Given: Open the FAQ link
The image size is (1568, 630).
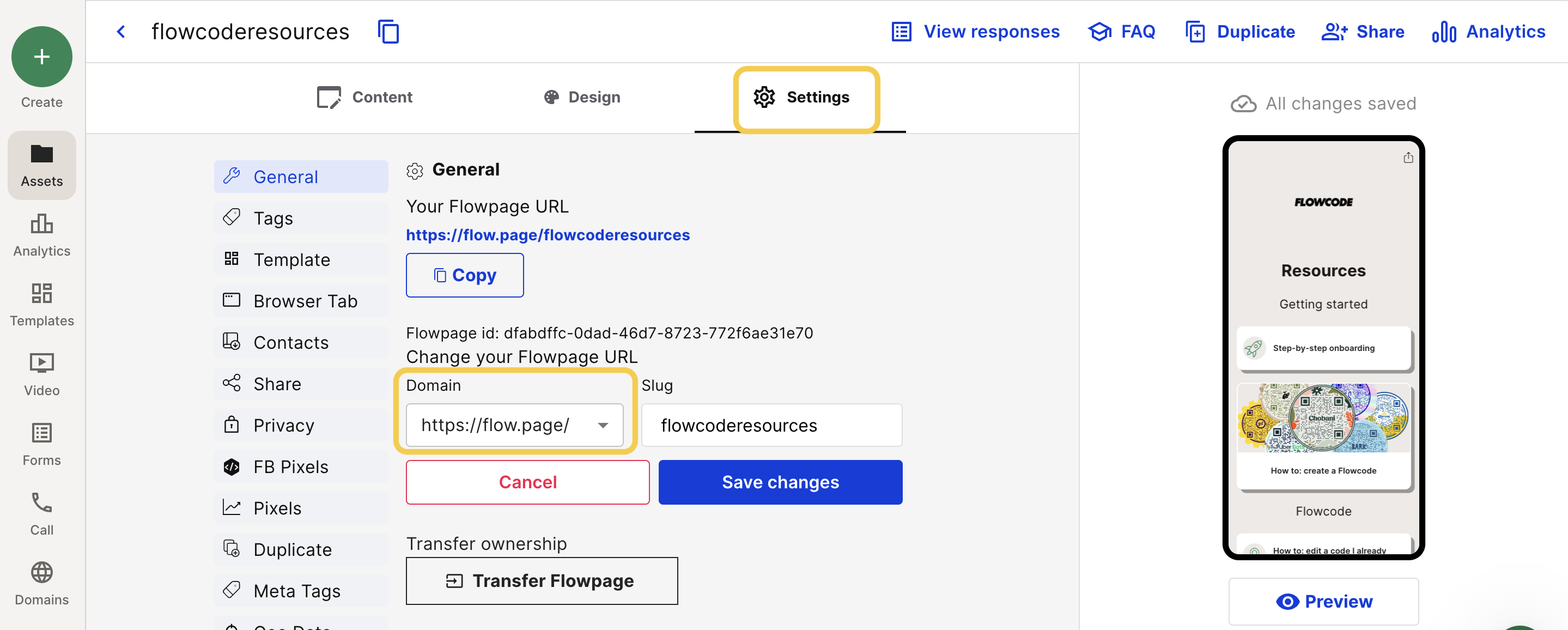Looking at the screenshot, I should 1121,32.
